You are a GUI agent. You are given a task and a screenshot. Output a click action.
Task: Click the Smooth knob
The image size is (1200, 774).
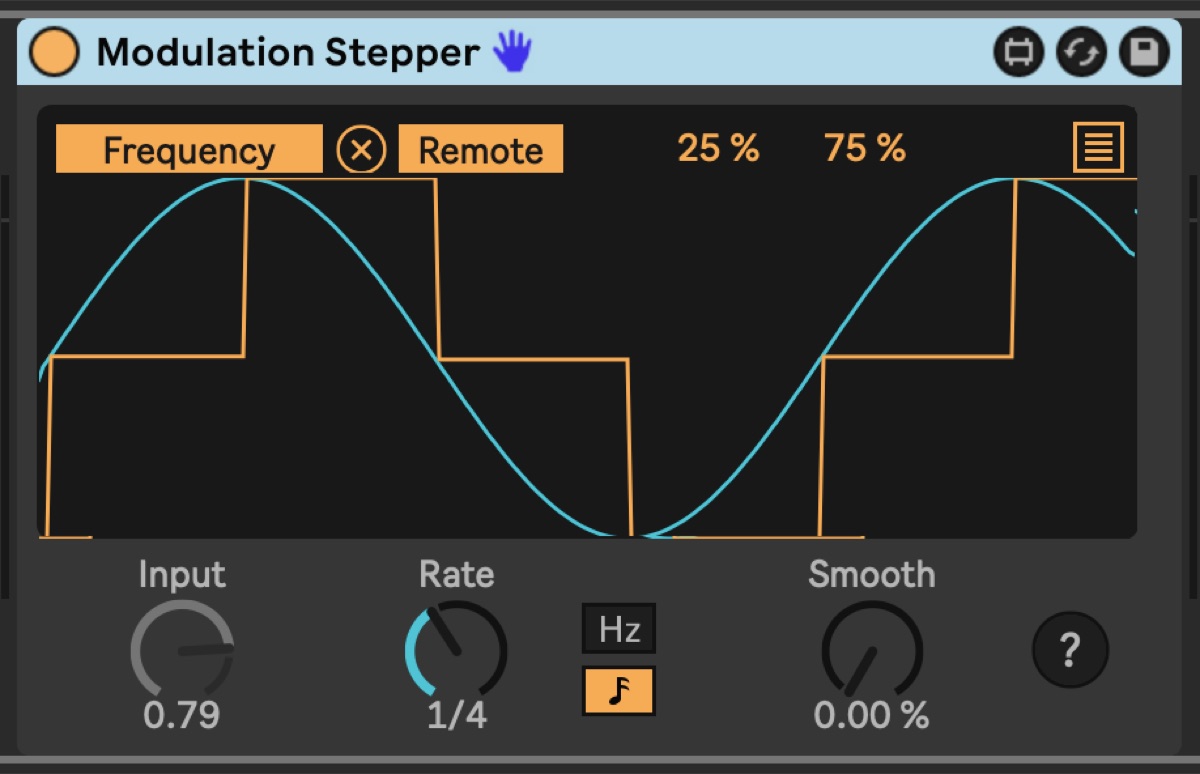coord(872,650)
